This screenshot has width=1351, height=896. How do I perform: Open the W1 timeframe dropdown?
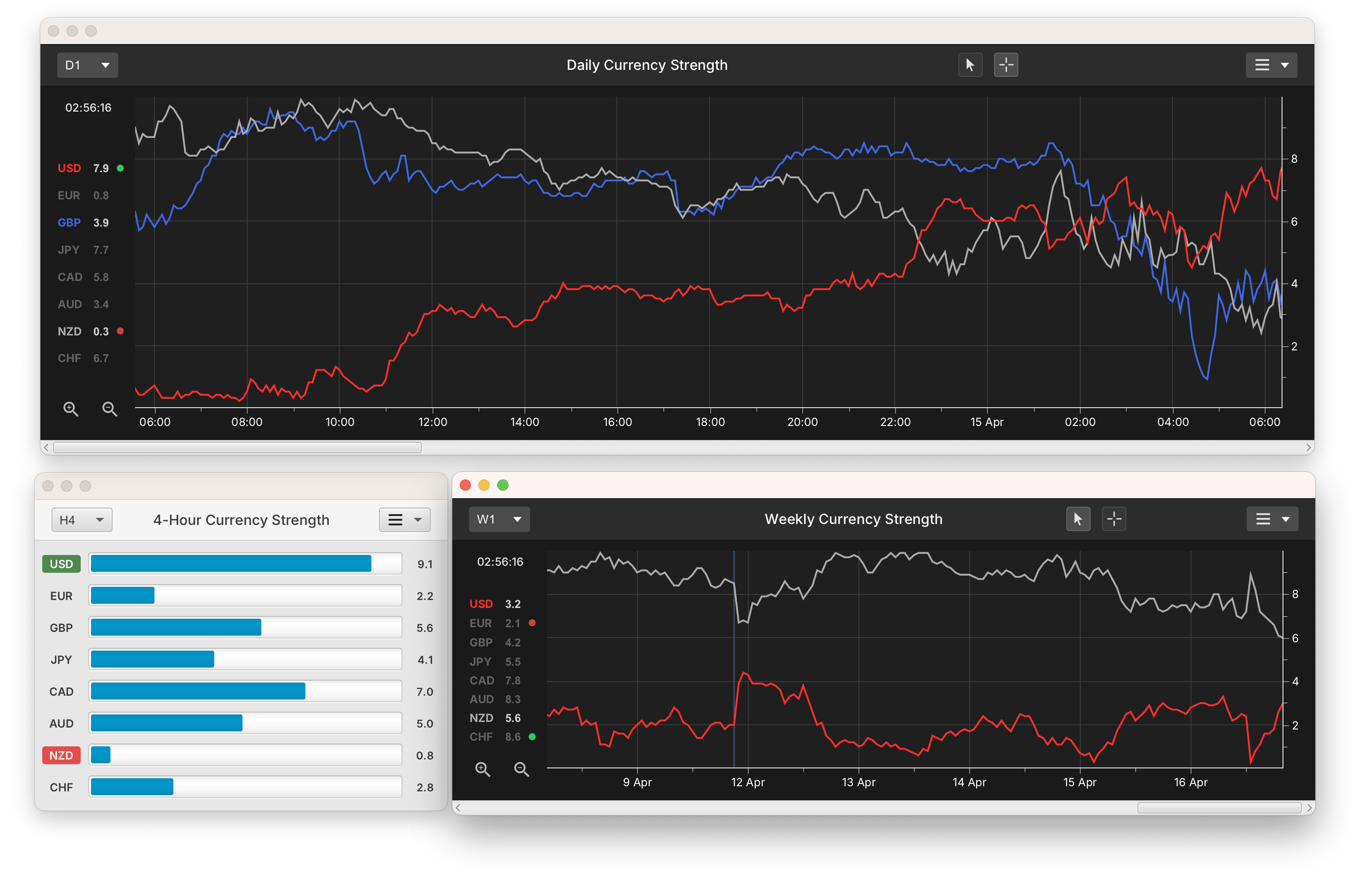(498, 519)
